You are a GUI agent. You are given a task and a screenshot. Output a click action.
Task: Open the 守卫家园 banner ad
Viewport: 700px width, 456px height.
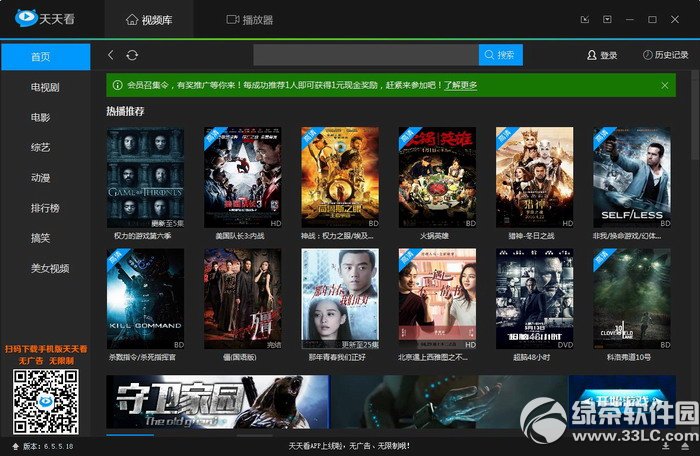[x=218, y=402]
